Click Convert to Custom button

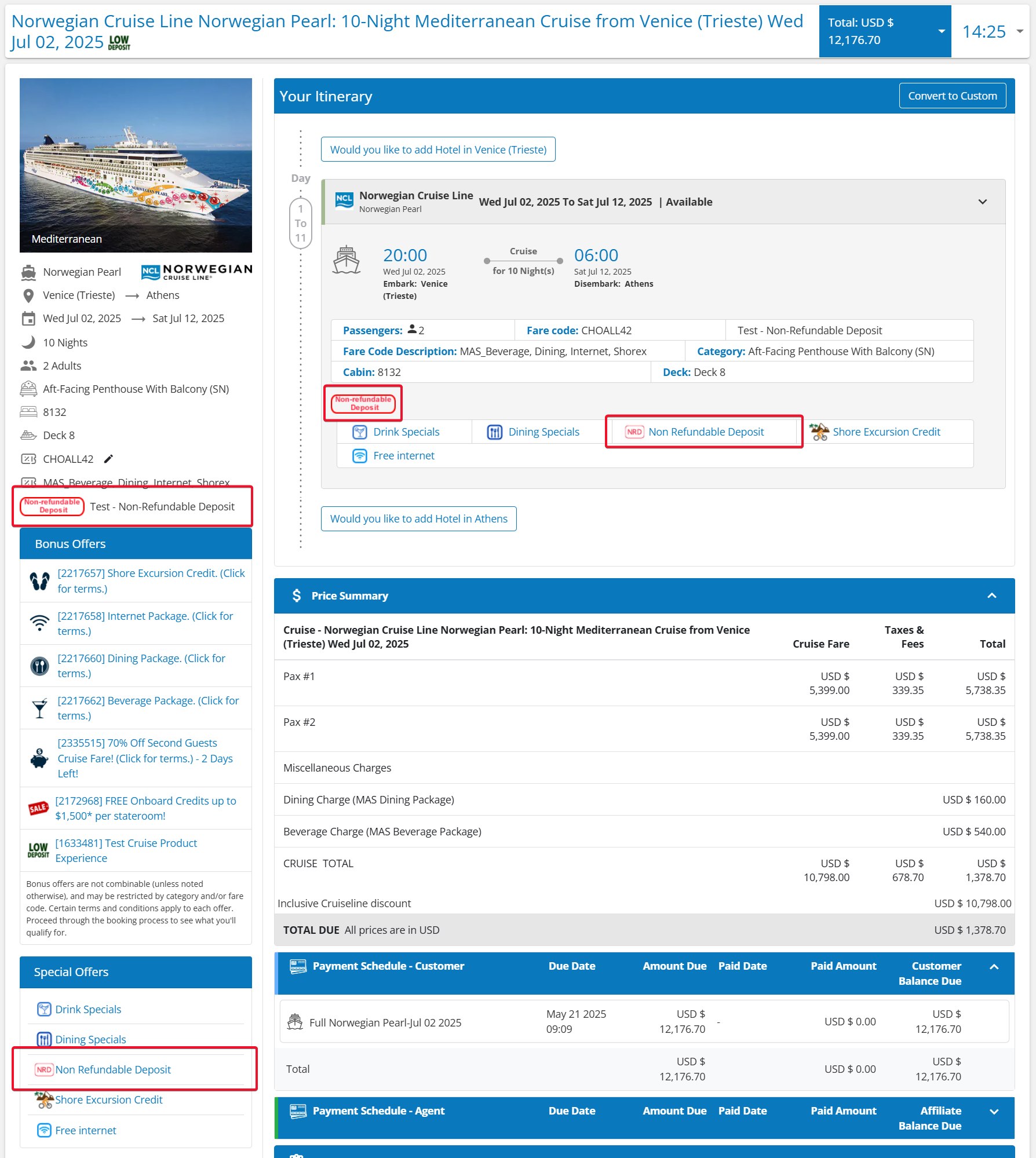(x=953, y=96)
